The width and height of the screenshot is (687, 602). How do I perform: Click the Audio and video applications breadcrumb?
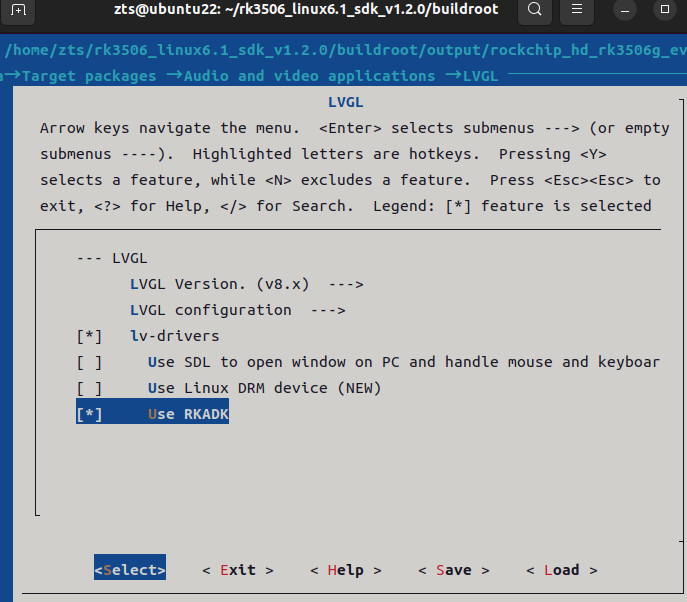pos(309,76)
